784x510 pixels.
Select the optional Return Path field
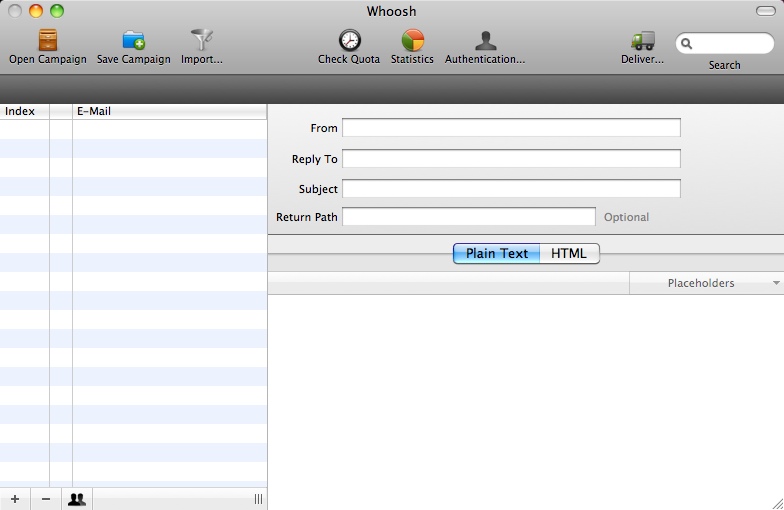[x=469, y=217]
